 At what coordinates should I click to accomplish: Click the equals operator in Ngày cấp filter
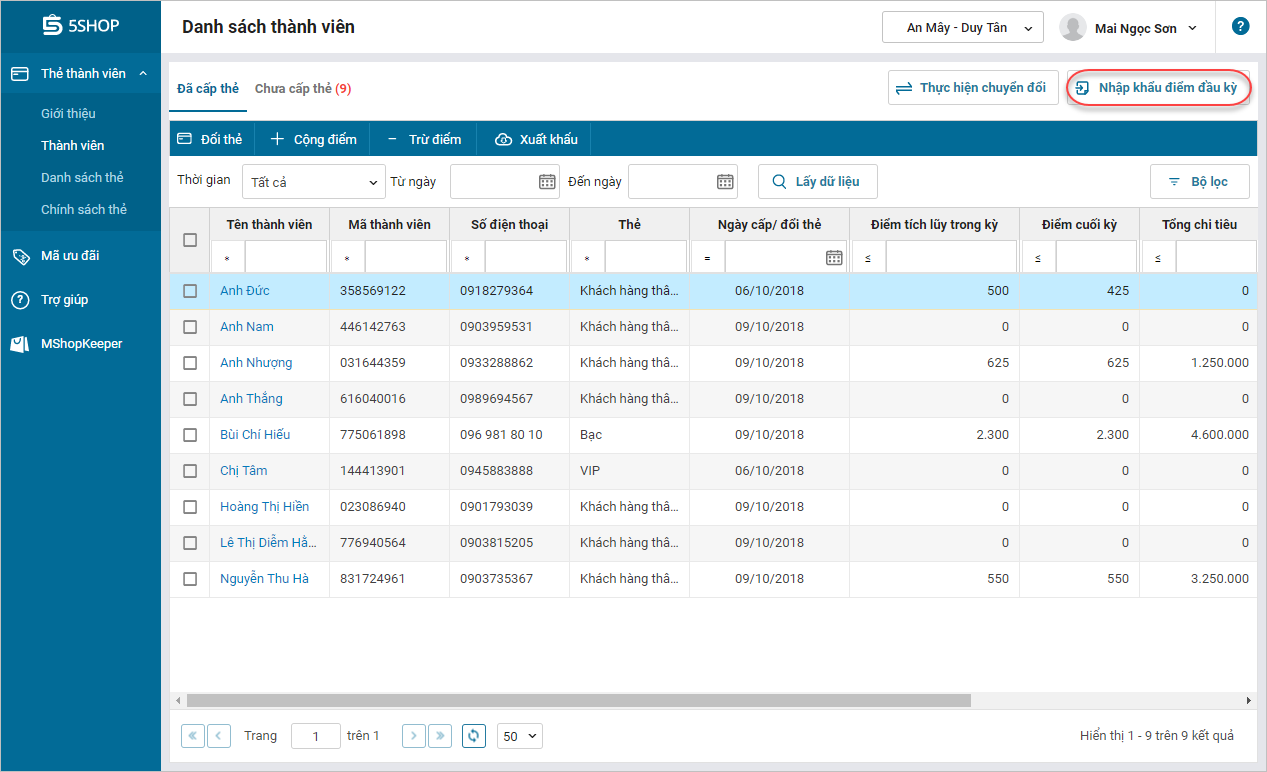coord(707,258)
